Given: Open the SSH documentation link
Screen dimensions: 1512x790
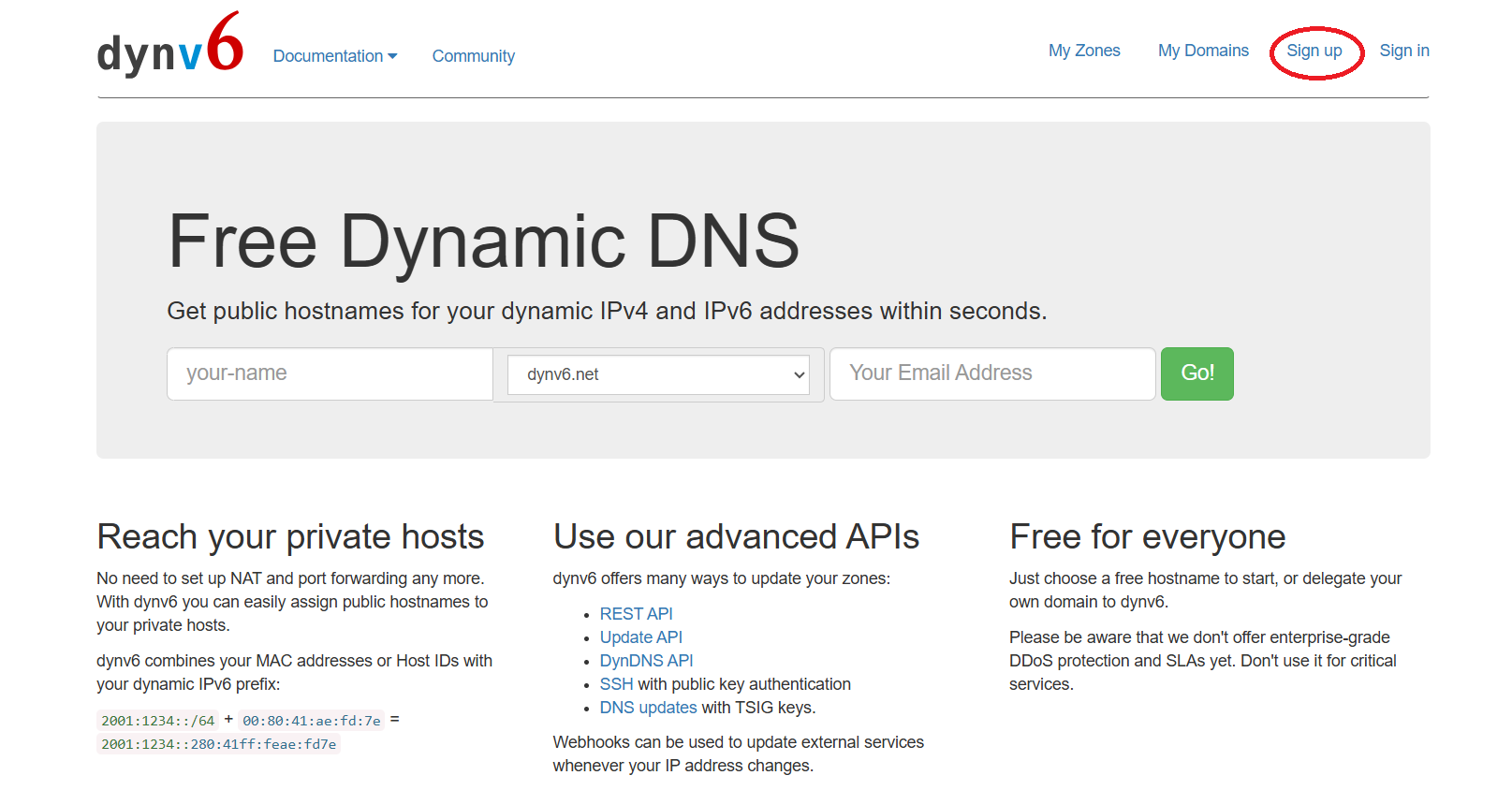Looking at the screenshot, I should point(616,684).
